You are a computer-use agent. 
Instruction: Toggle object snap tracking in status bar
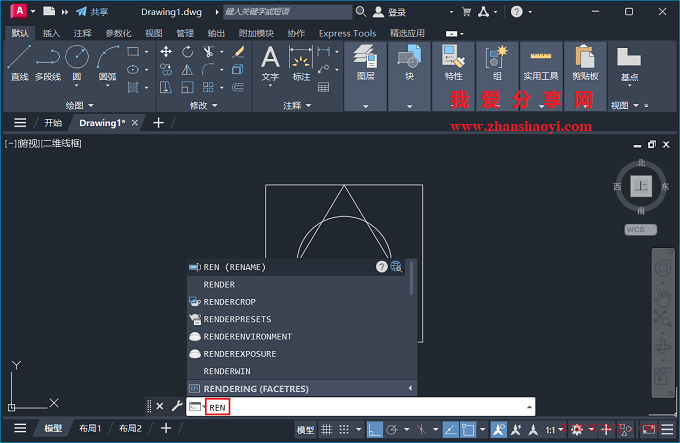pyautogui.click(x=451, y=430)
